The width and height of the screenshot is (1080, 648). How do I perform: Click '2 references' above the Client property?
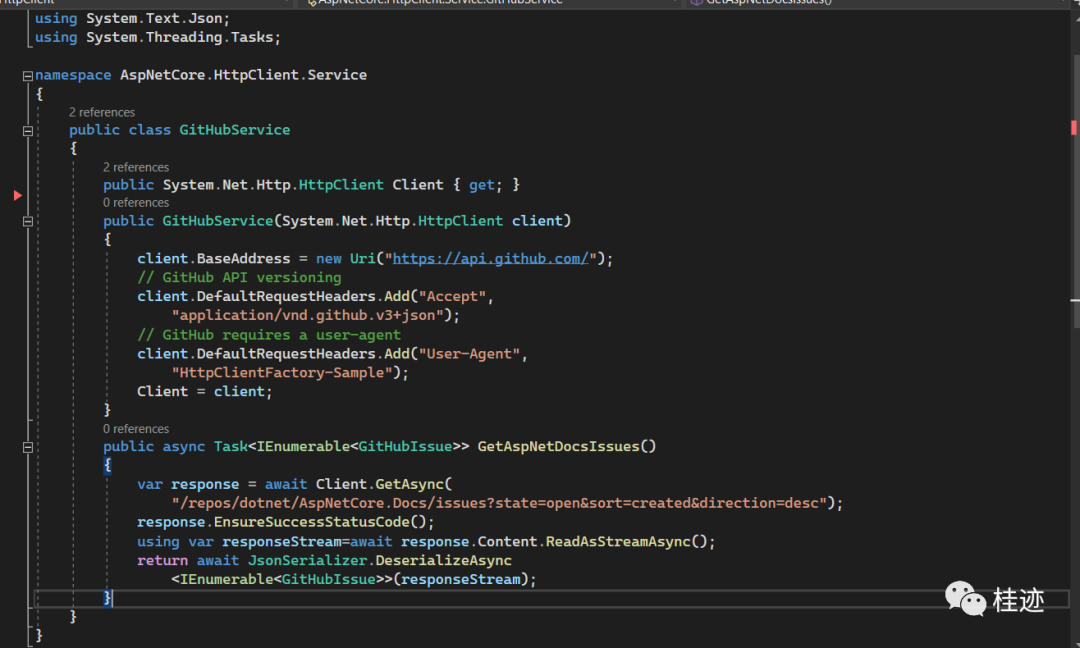136,166
